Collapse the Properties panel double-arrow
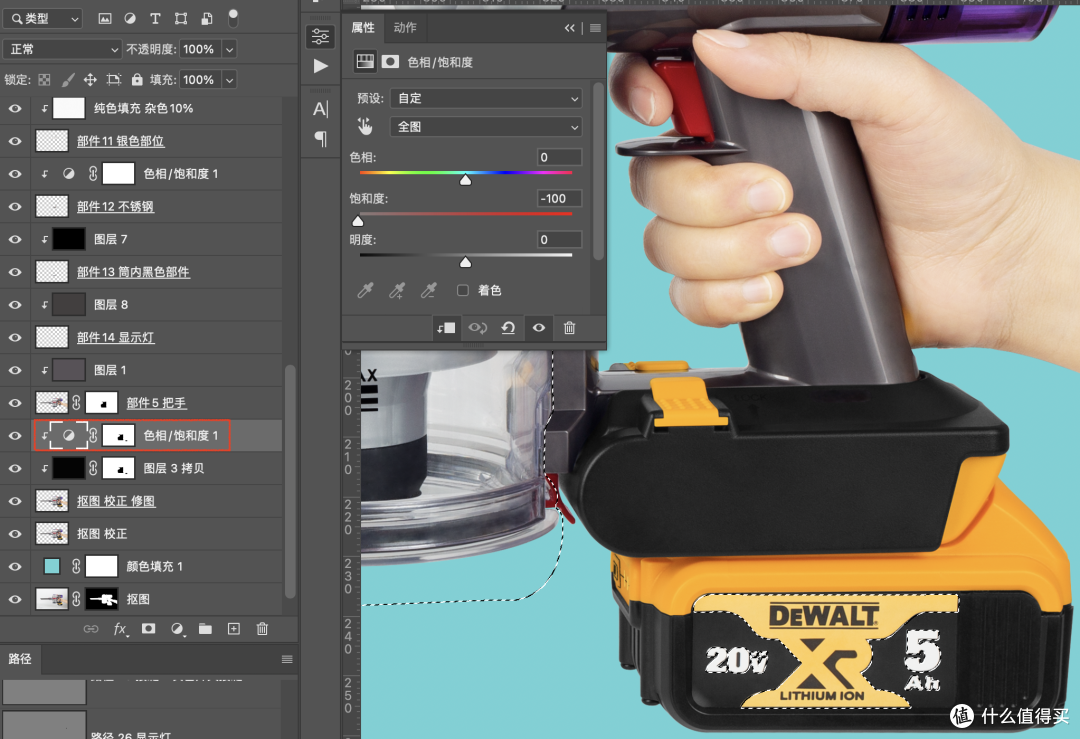The image size is (1080, 739). pos(570,28)
